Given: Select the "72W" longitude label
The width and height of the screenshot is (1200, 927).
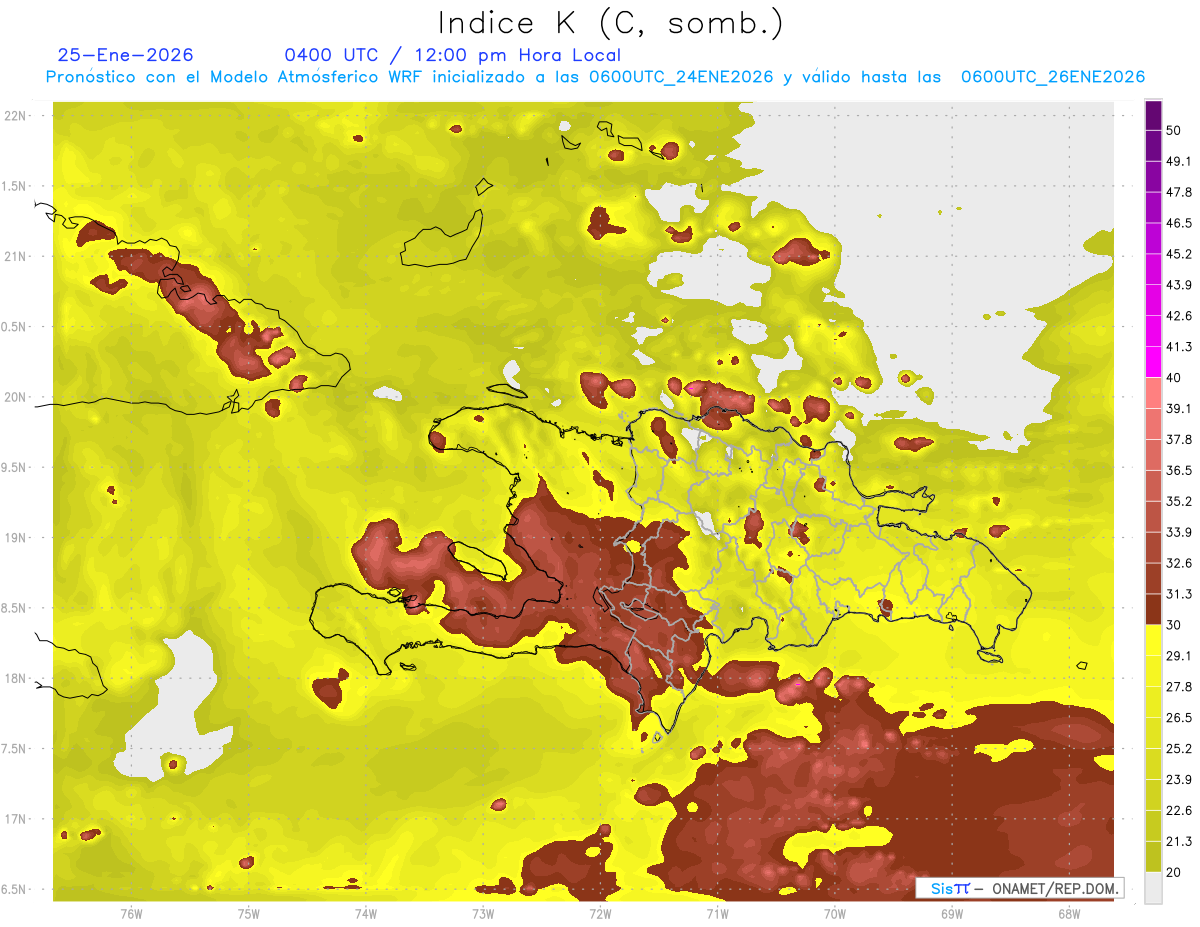Looking at the screenshot, I should click(x=600, y=914).
